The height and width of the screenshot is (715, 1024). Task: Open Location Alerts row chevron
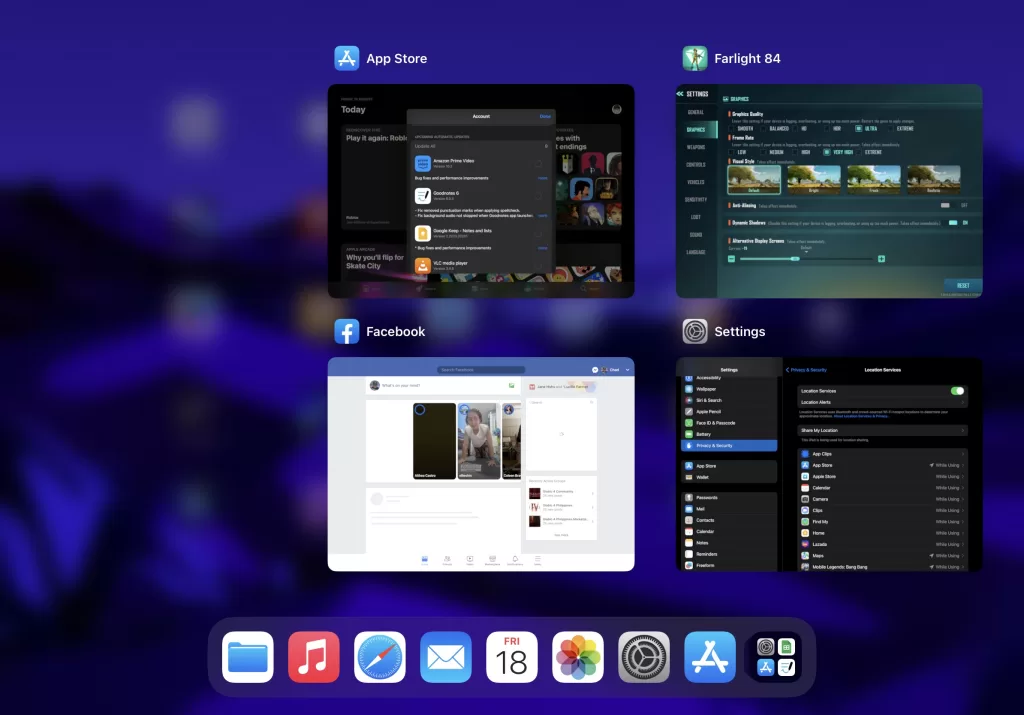962,402
